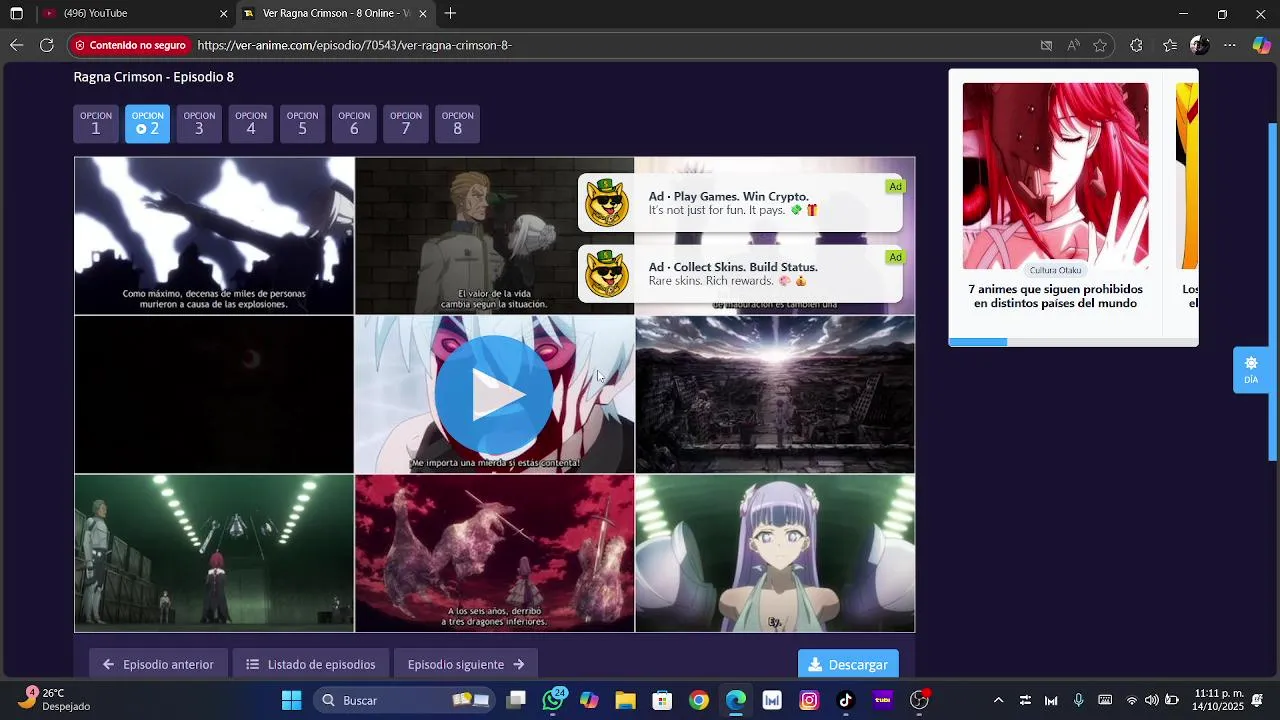Choose Opcion 7 video source
Image resolution: width=1280 pixels, height=720 pixels.
click(x=406, y=124)
